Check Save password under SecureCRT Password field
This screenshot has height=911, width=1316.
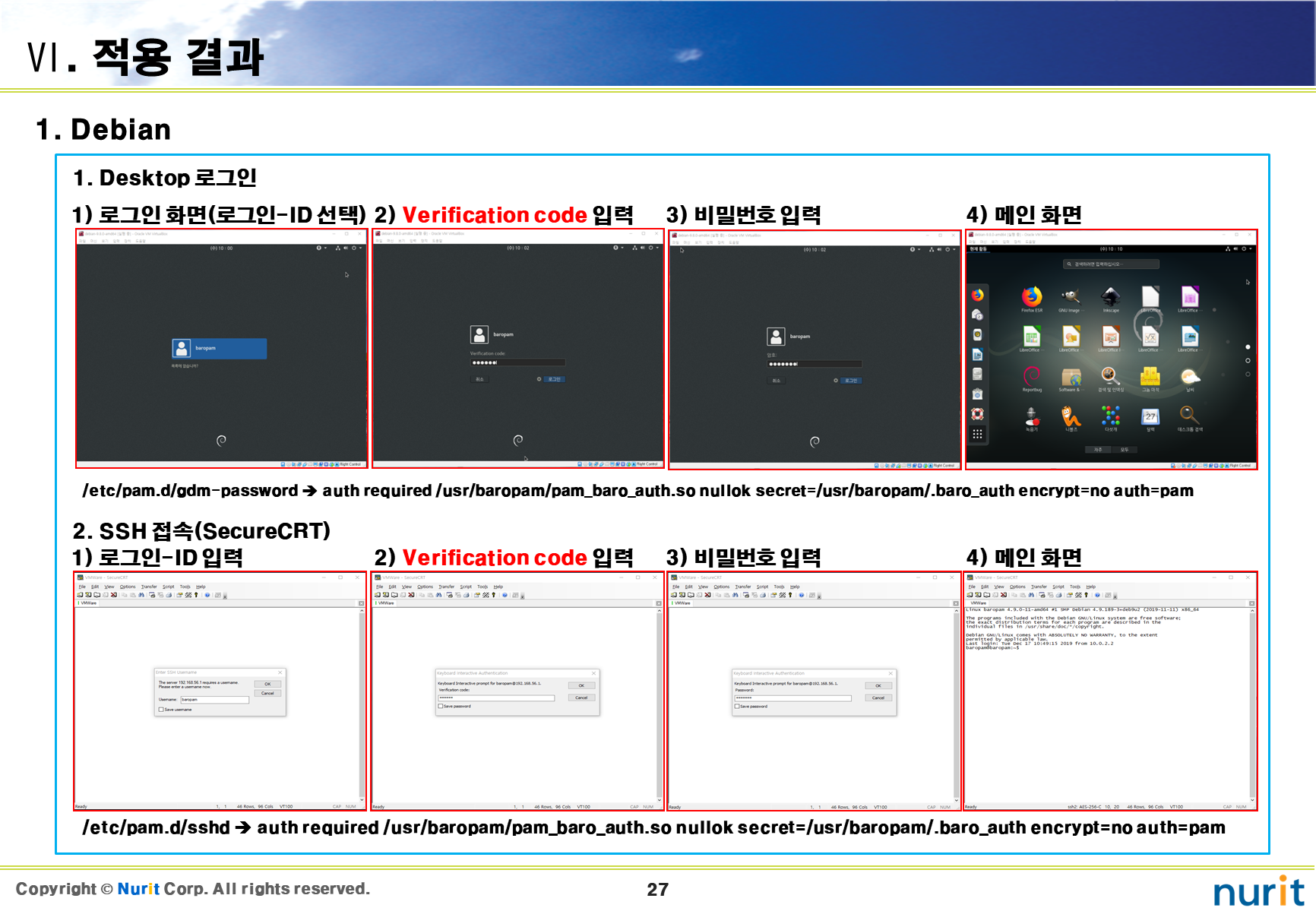(x=737, y=706)
